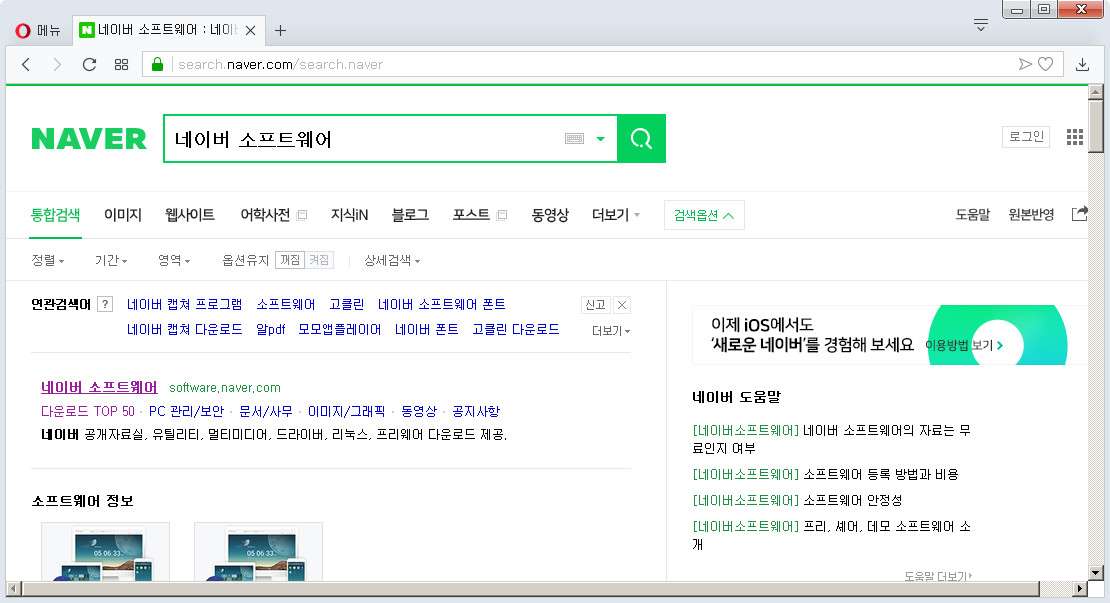Click the 로그인 button
Viewport: 1110px width, 603px height.
pyautogui.click(x=1026, y=137)
